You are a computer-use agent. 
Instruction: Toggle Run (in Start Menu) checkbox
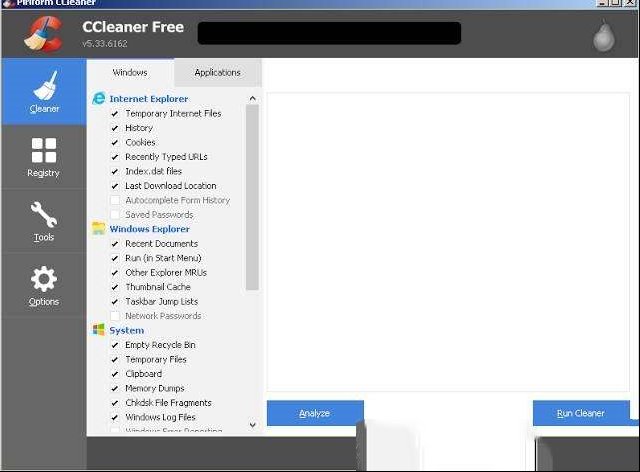(x=115, y=258)
